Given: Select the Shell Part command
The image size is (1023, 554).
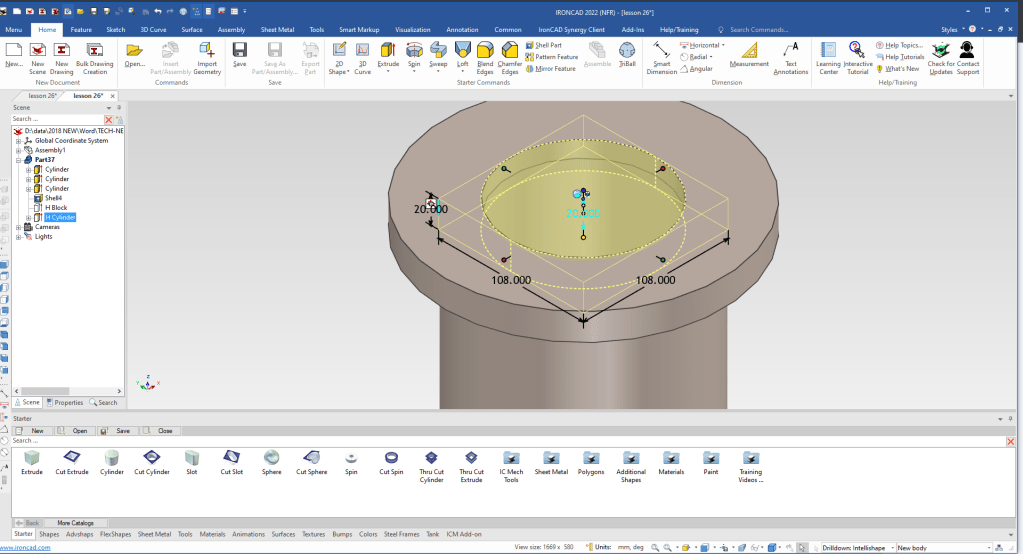Looking at the screenshot, I should coord(549,45).
